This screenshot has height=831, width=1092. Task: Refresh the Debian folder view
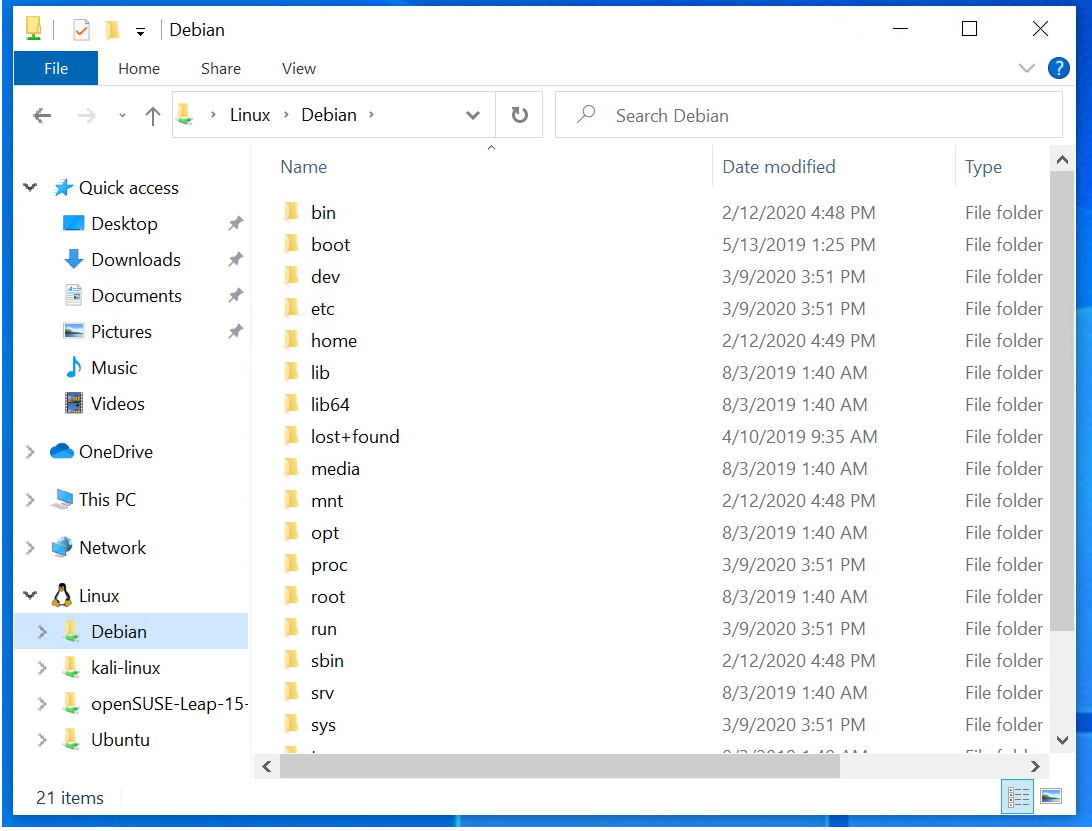click(520, 115)
